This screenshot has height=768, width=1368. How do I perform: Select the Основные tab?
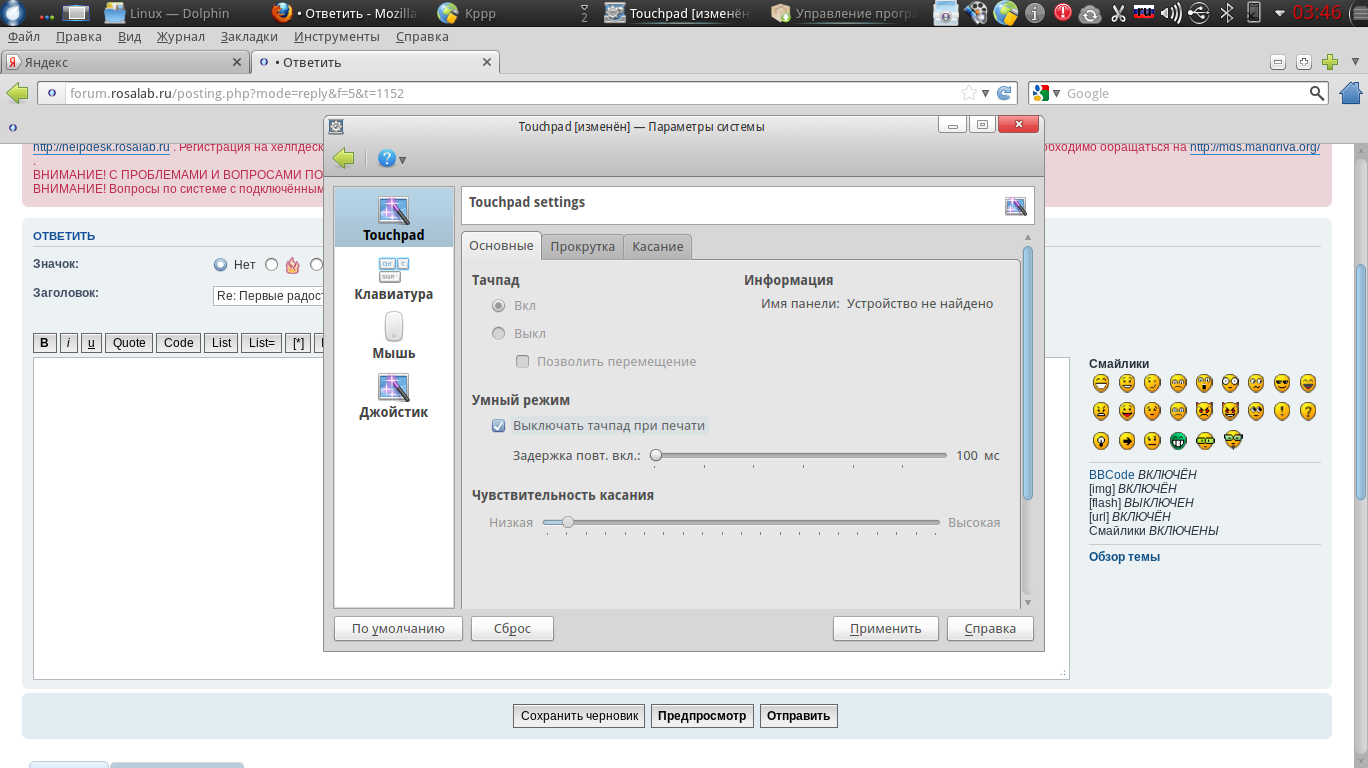(501, 246)
